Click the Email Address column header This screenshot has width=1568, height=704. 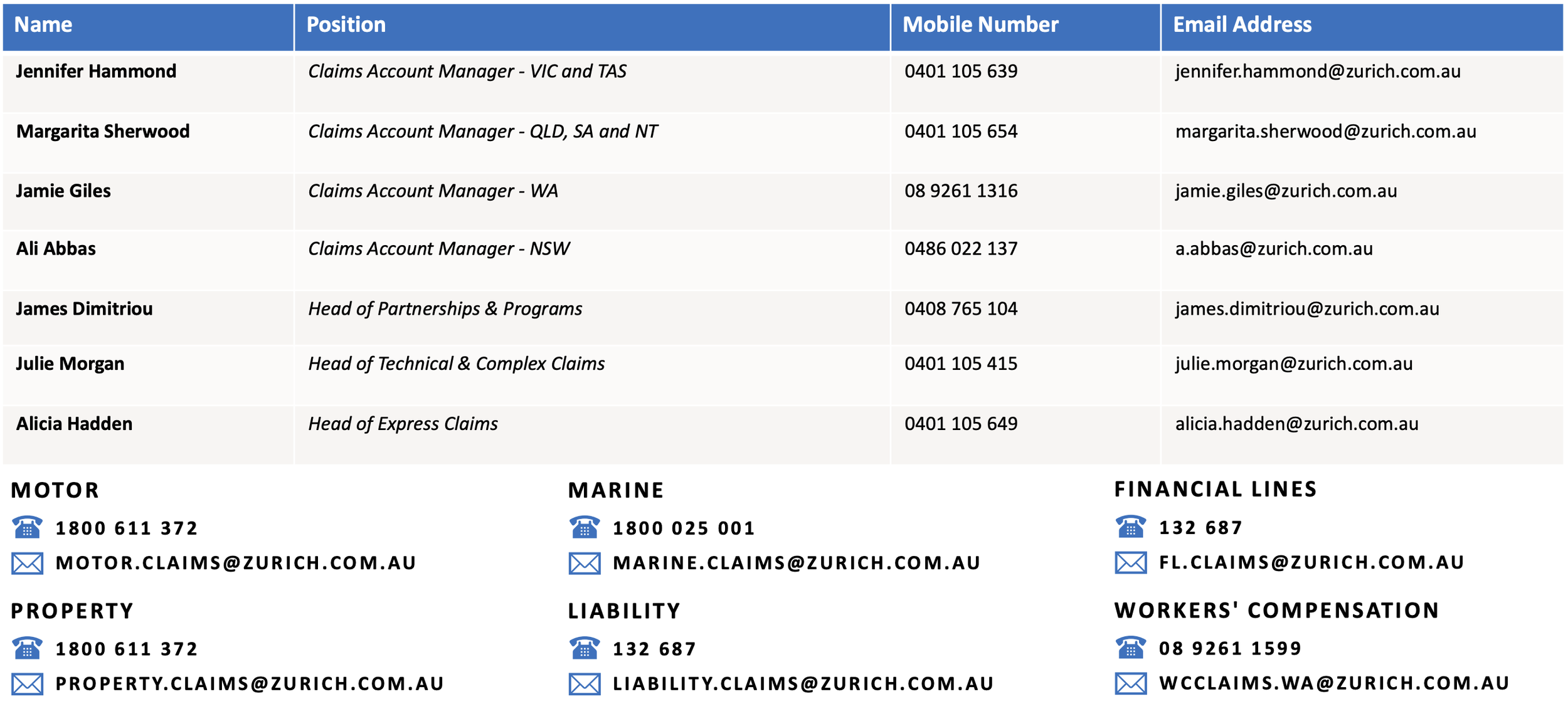coord(1362,27)
